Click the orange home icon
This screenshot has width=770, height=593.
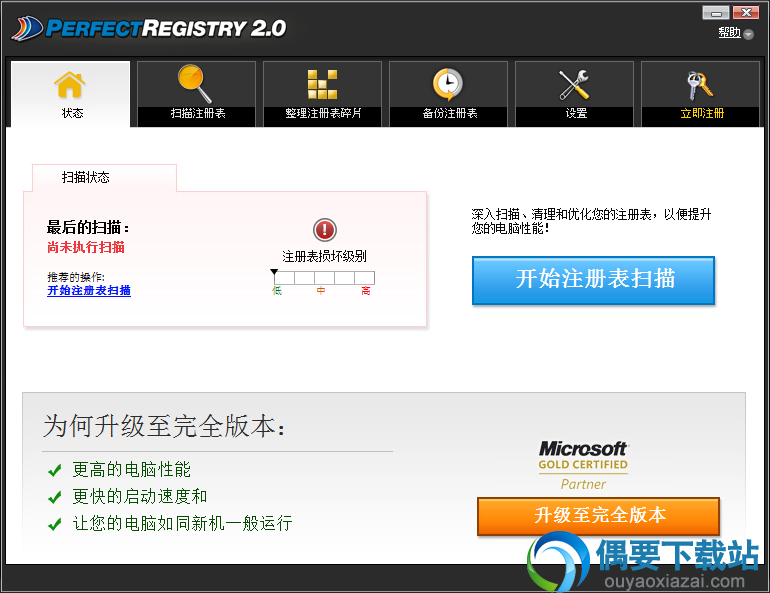point(70,85)
